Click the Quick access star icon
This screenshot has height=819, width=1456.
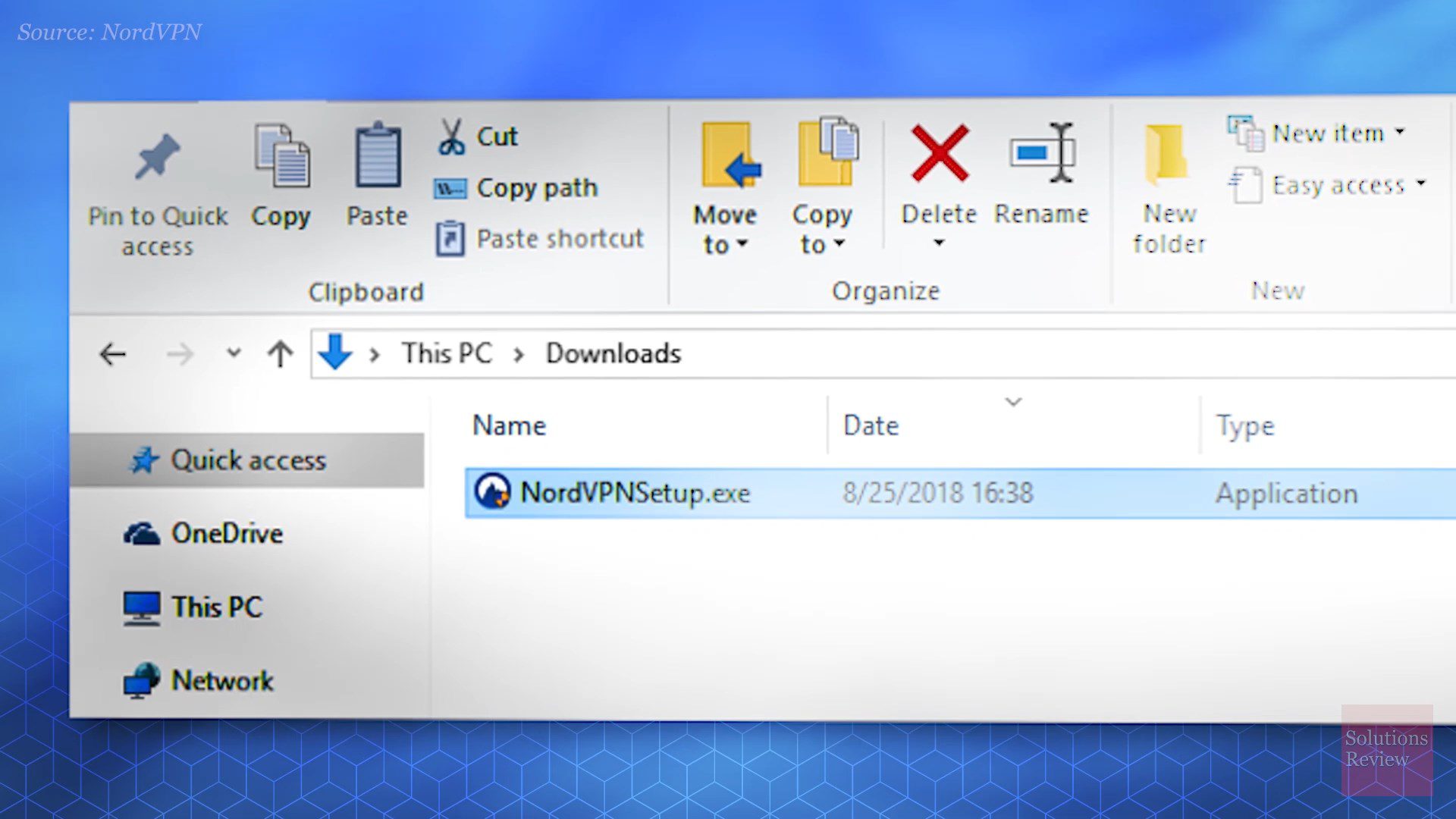[x=144, y=460]
